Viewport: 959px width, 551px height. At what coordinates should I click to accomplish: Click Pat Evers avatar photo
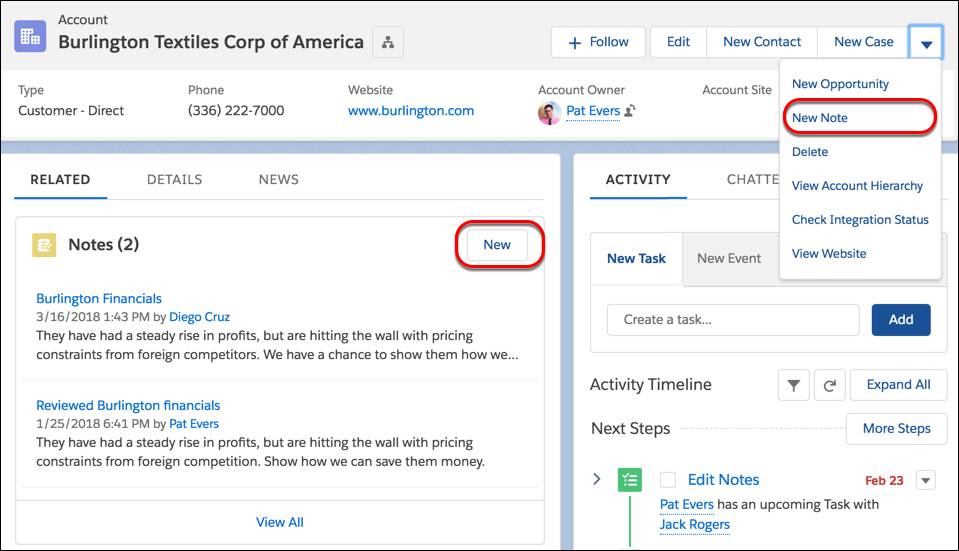click(x=549, y=113)
